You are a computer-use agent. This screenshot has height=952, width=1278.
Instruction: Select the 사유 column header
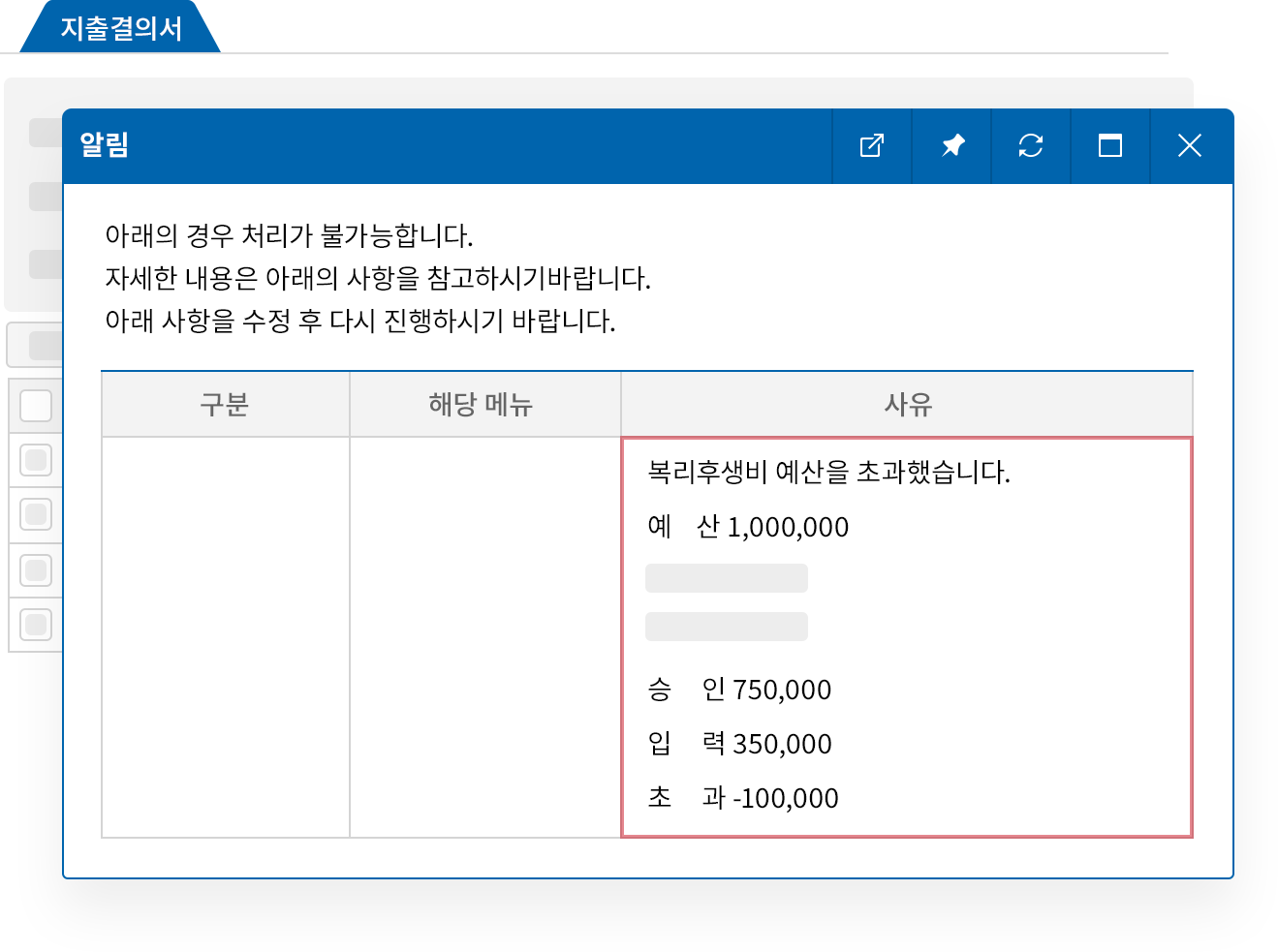pyautogui.click(x=907, y=404)
